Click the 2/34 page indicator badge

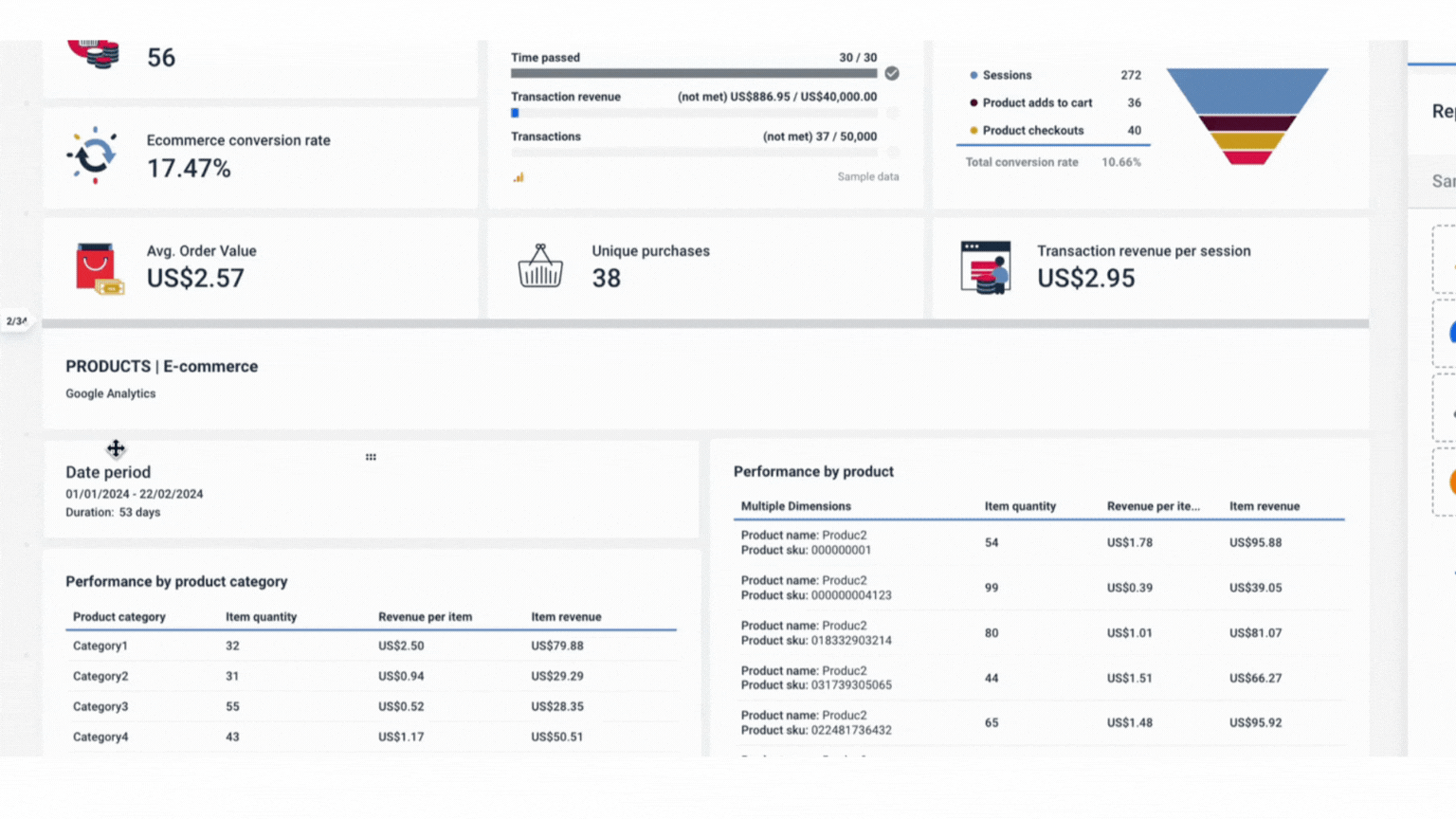[16, 321]
